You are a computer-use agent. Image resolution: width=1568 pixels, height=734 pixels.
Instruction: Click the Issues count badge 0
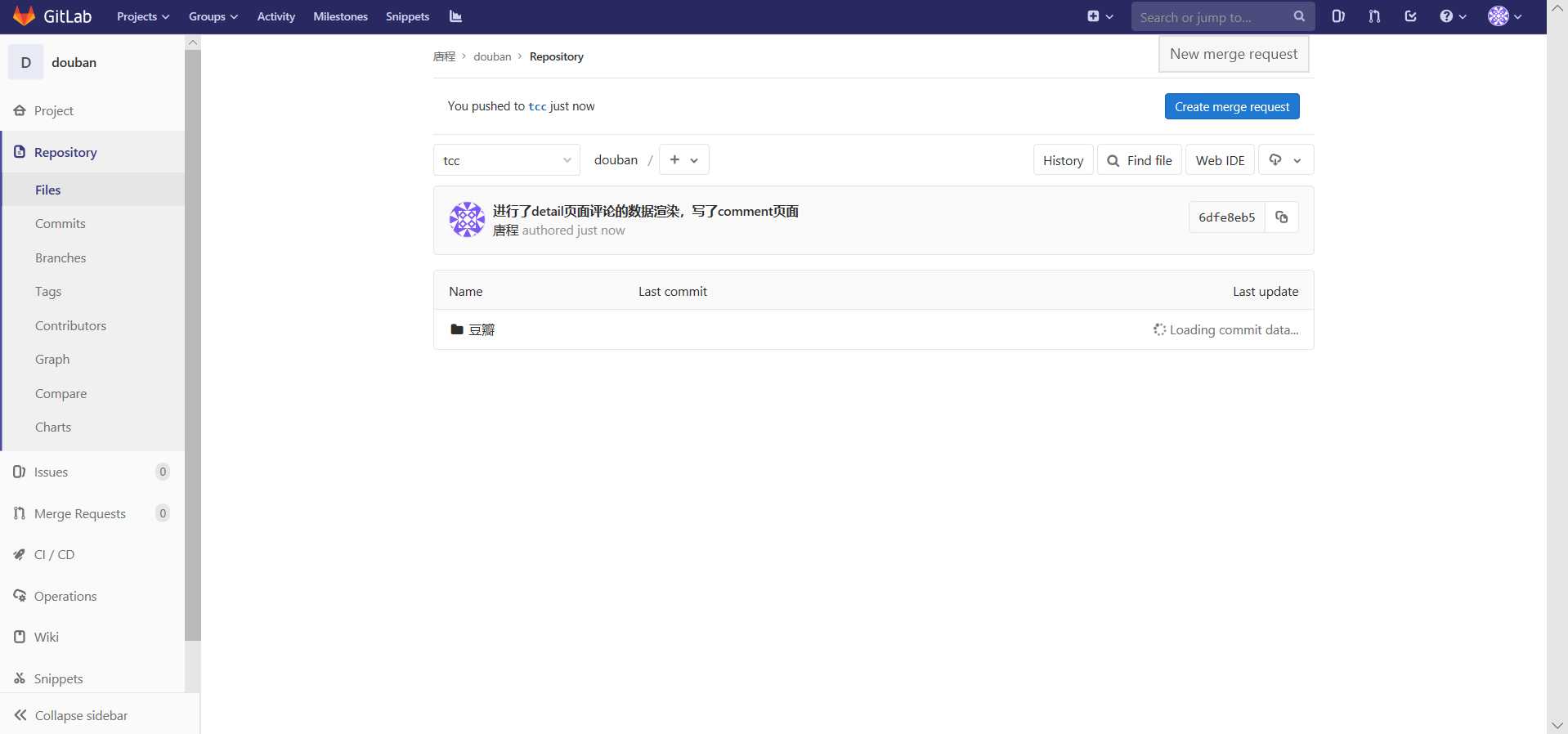point(163,472)
